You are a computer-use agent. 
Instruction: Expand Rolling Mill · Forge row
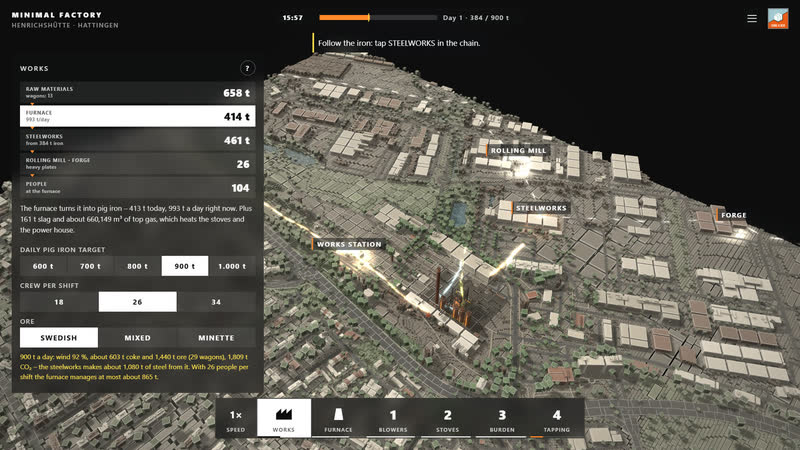click(138, 164)
